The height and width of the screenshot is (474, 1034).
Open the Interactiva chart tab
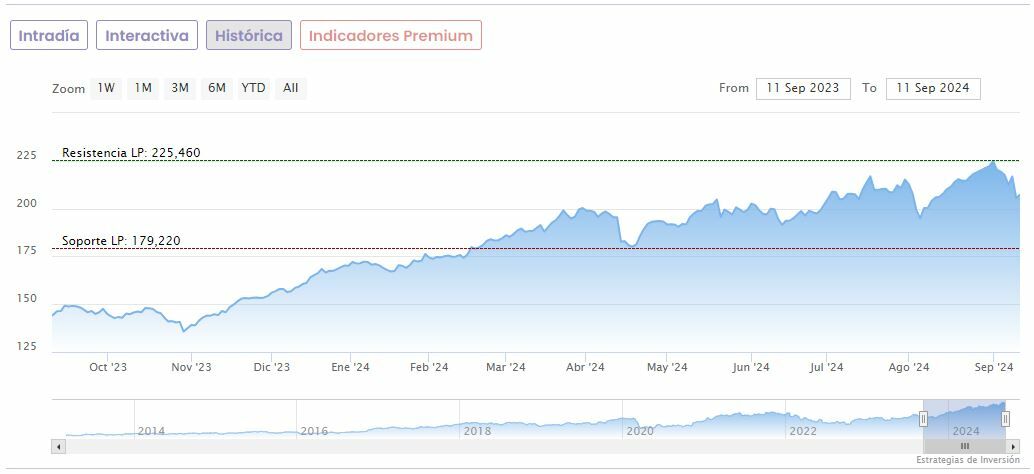point(147,35)
